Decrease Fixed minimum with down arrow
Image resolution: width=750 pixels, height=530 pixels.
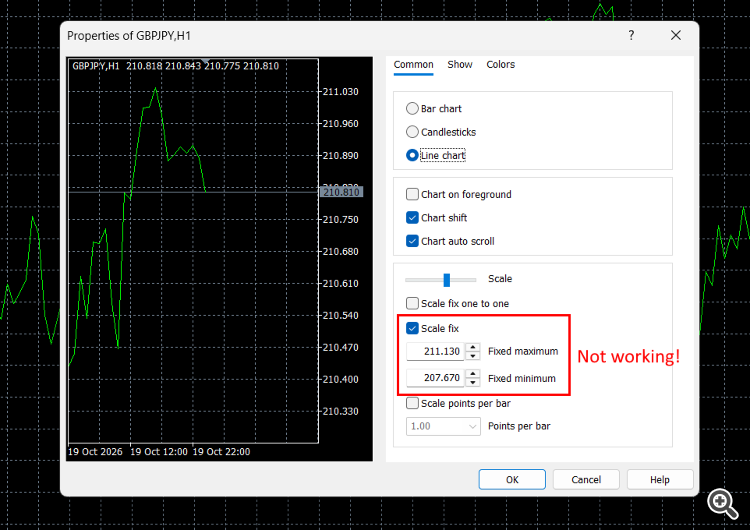[x=473, y=382]
